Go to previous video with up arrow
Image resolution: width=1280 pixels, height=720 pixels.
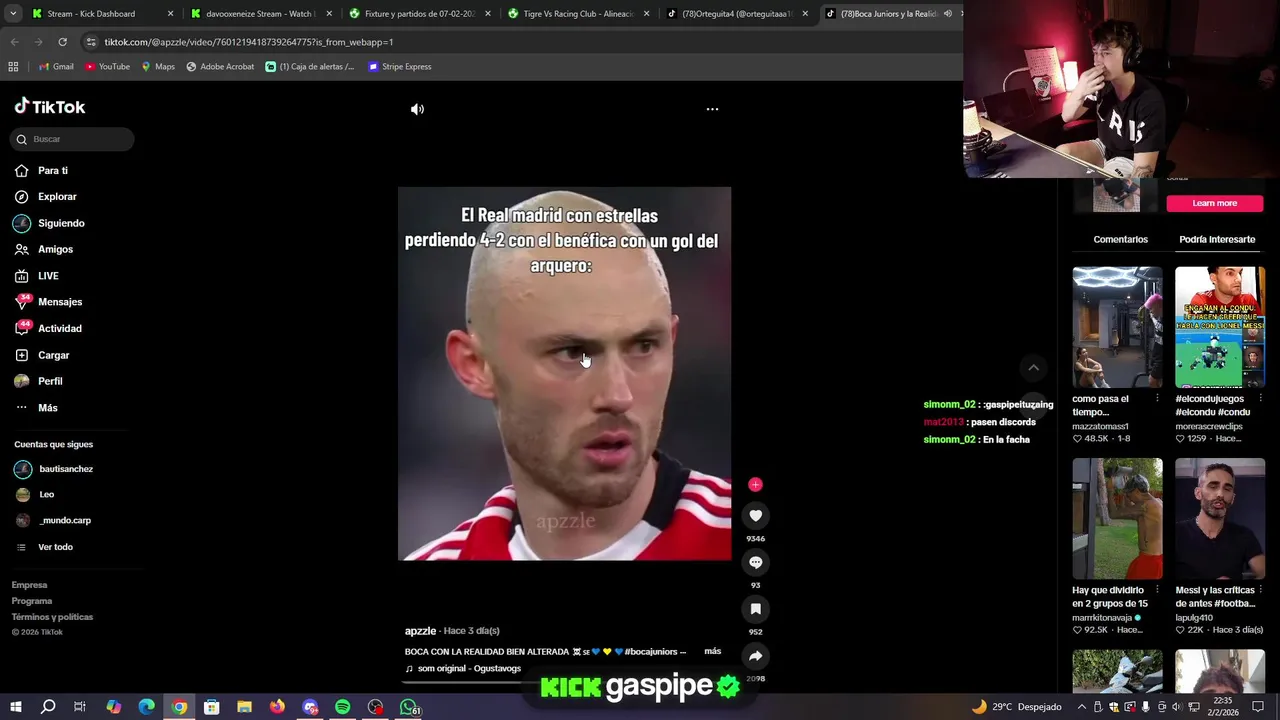pos(1033,368)
